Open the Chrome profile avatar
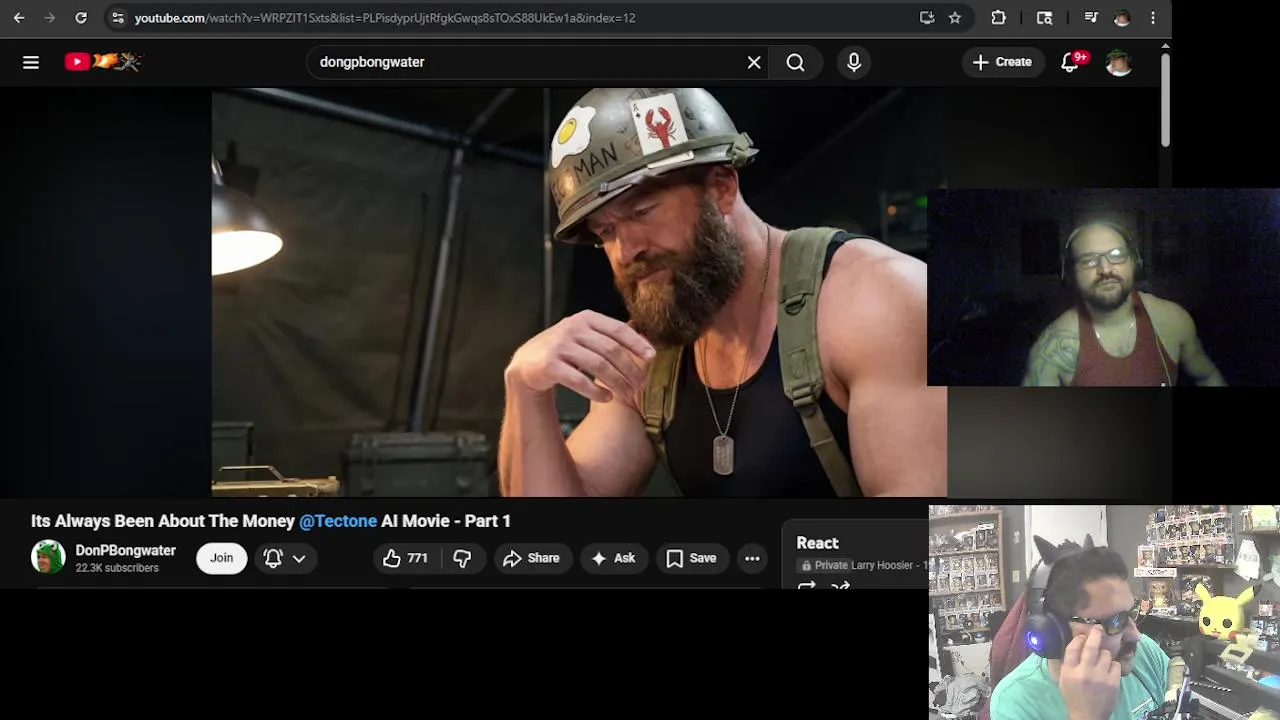1280x720 pixels. coord(1122,18)
